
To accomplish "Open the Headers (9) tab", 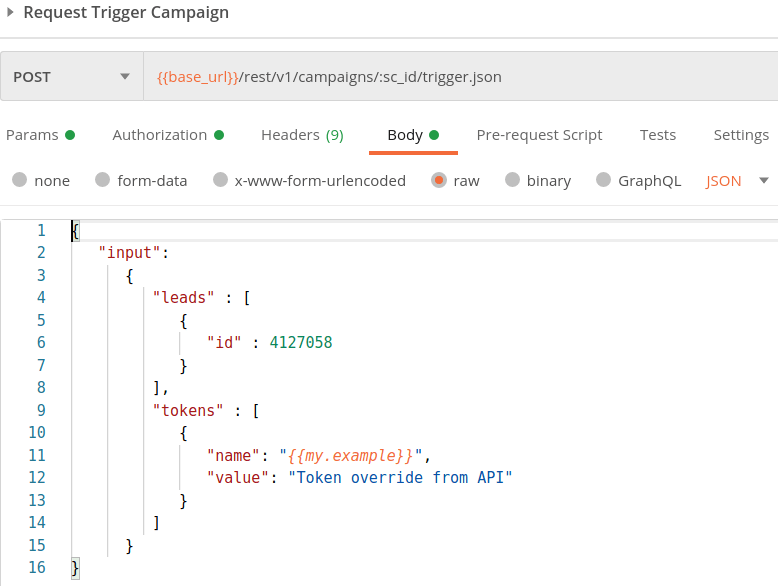I will tap(302, 135).
